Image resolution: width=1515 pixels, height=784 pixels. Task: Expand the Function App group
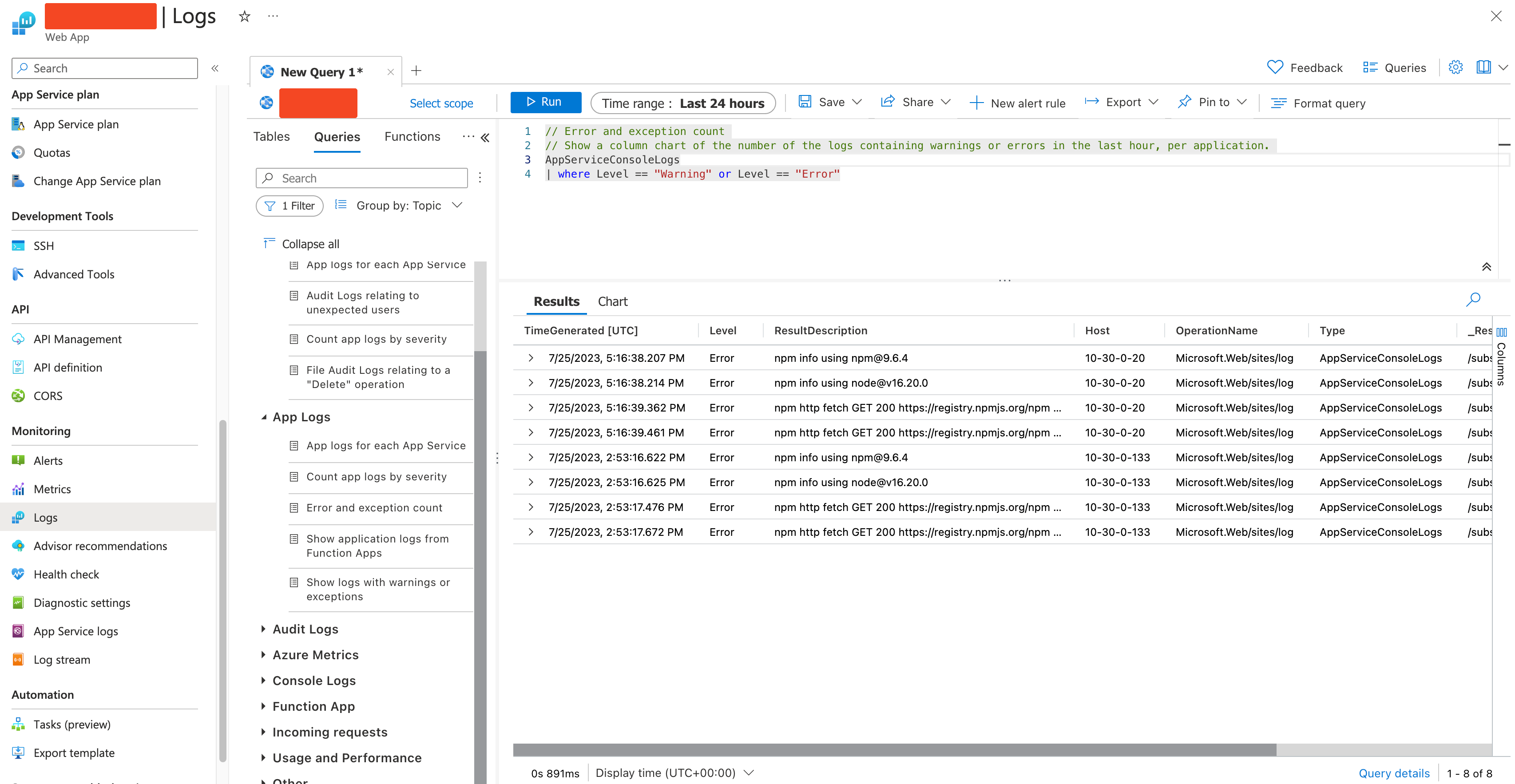[263, 706]
